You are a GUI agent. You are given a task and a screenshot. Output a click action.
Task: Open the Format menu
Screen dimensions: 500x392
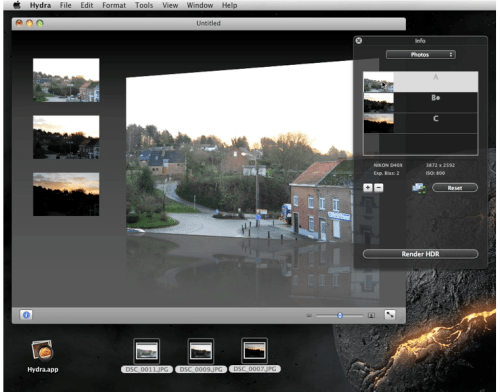114,5
